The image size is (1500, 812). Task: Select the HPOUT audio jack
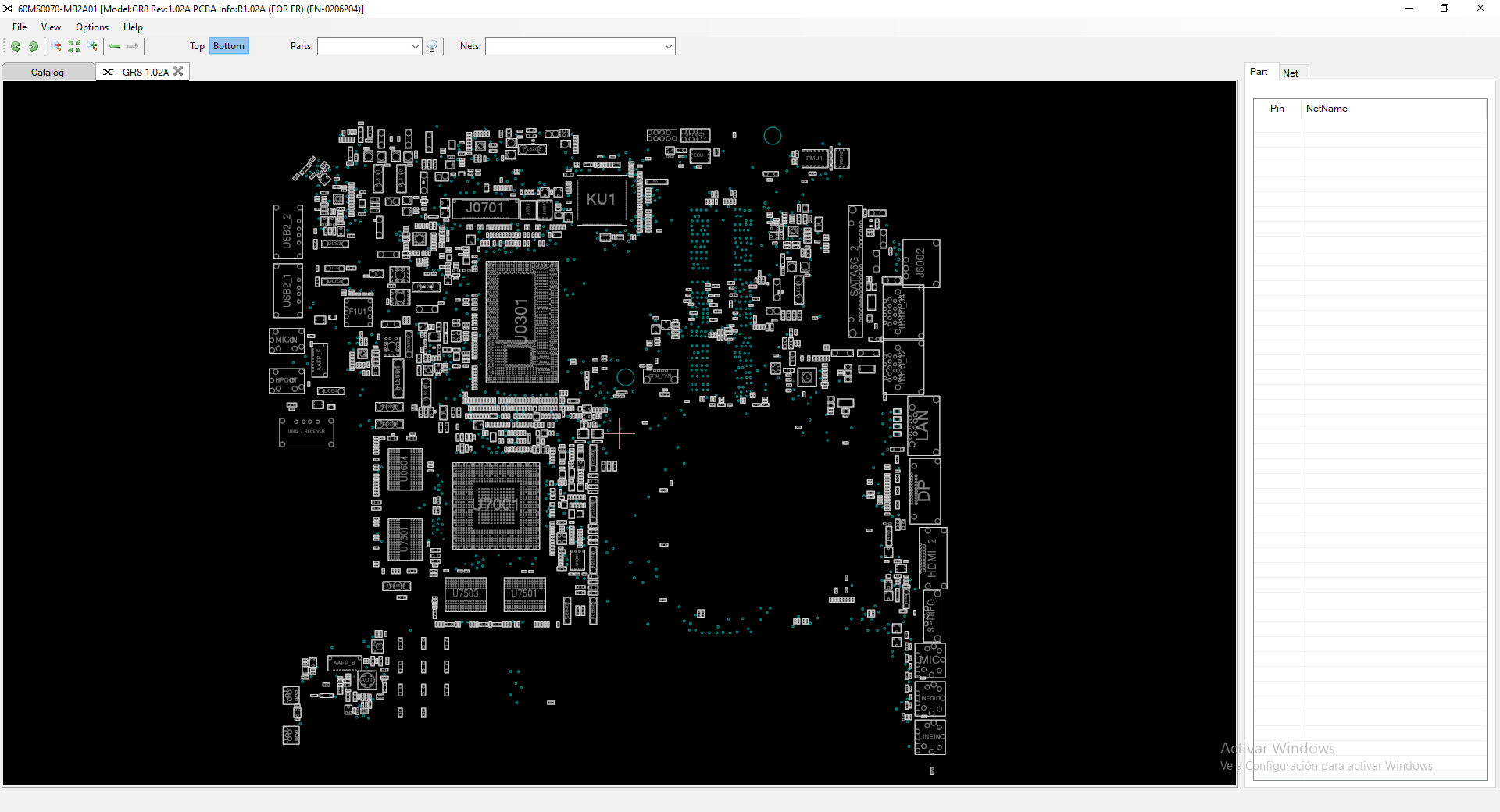point(287,381)
